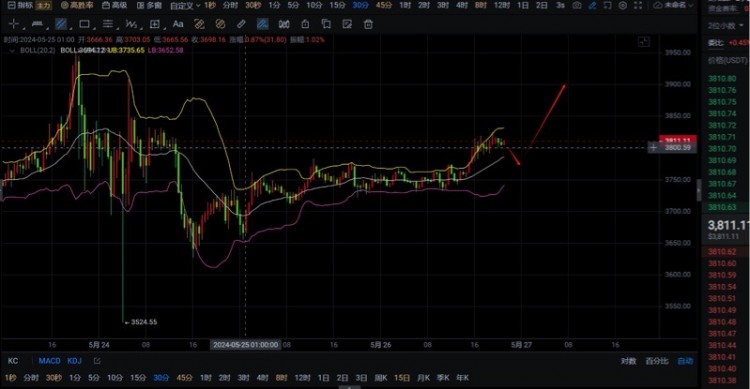Toggle the KDJ indicator

pyautogui.click(x=74, y=361)
